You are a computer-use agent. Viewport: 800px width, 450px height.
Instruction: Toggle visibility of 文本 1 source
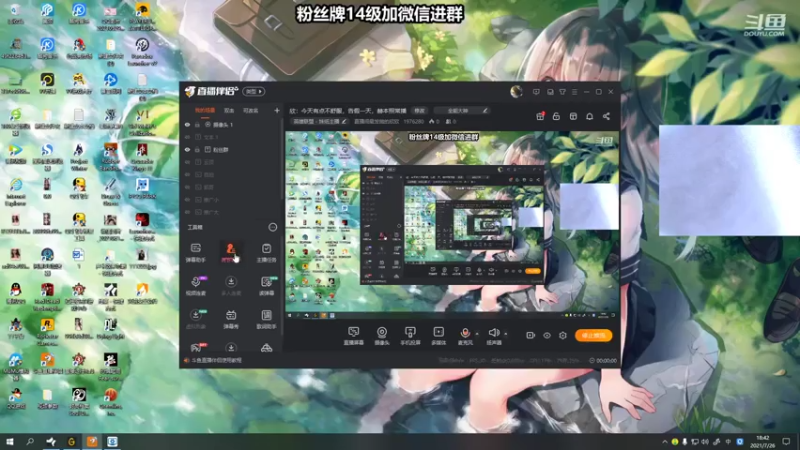[187, 137]
